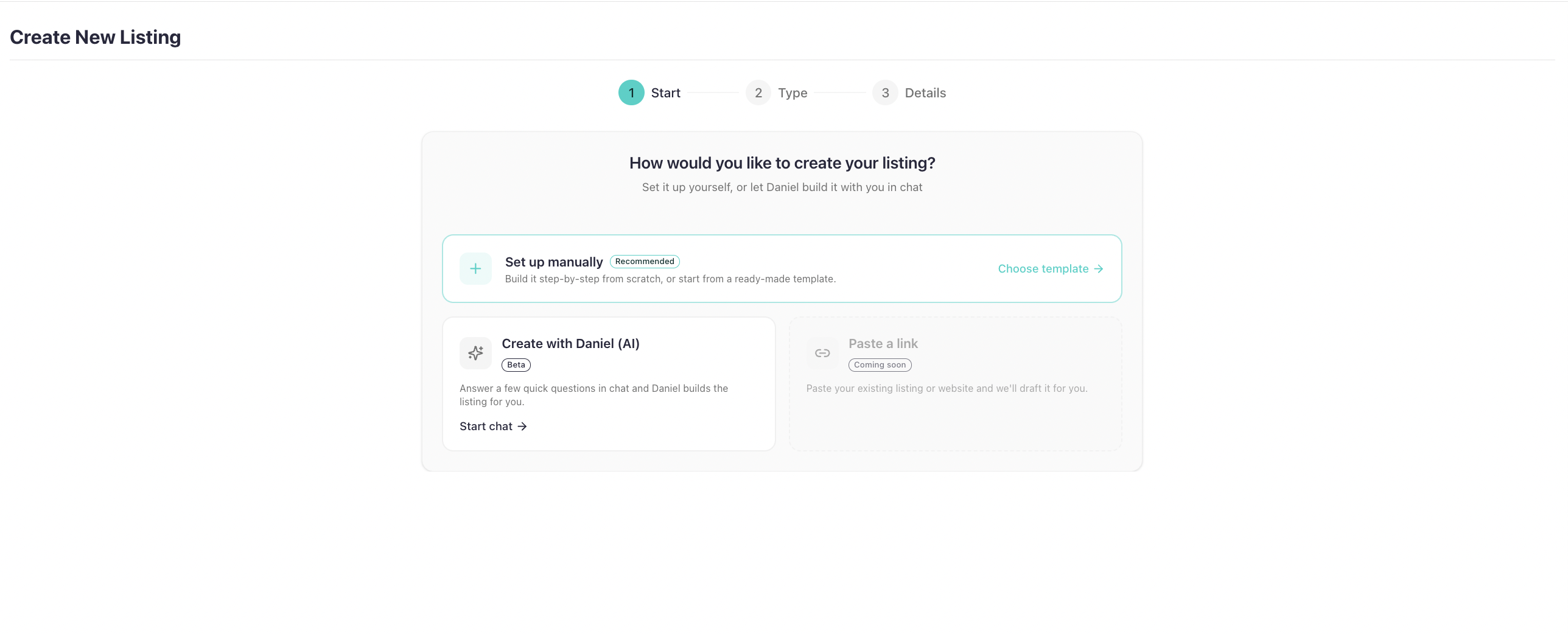Select the Create with Daniel (AI) heading
Image resolution: width=1568 pixels, height=634 pixels.
(570, 344)
